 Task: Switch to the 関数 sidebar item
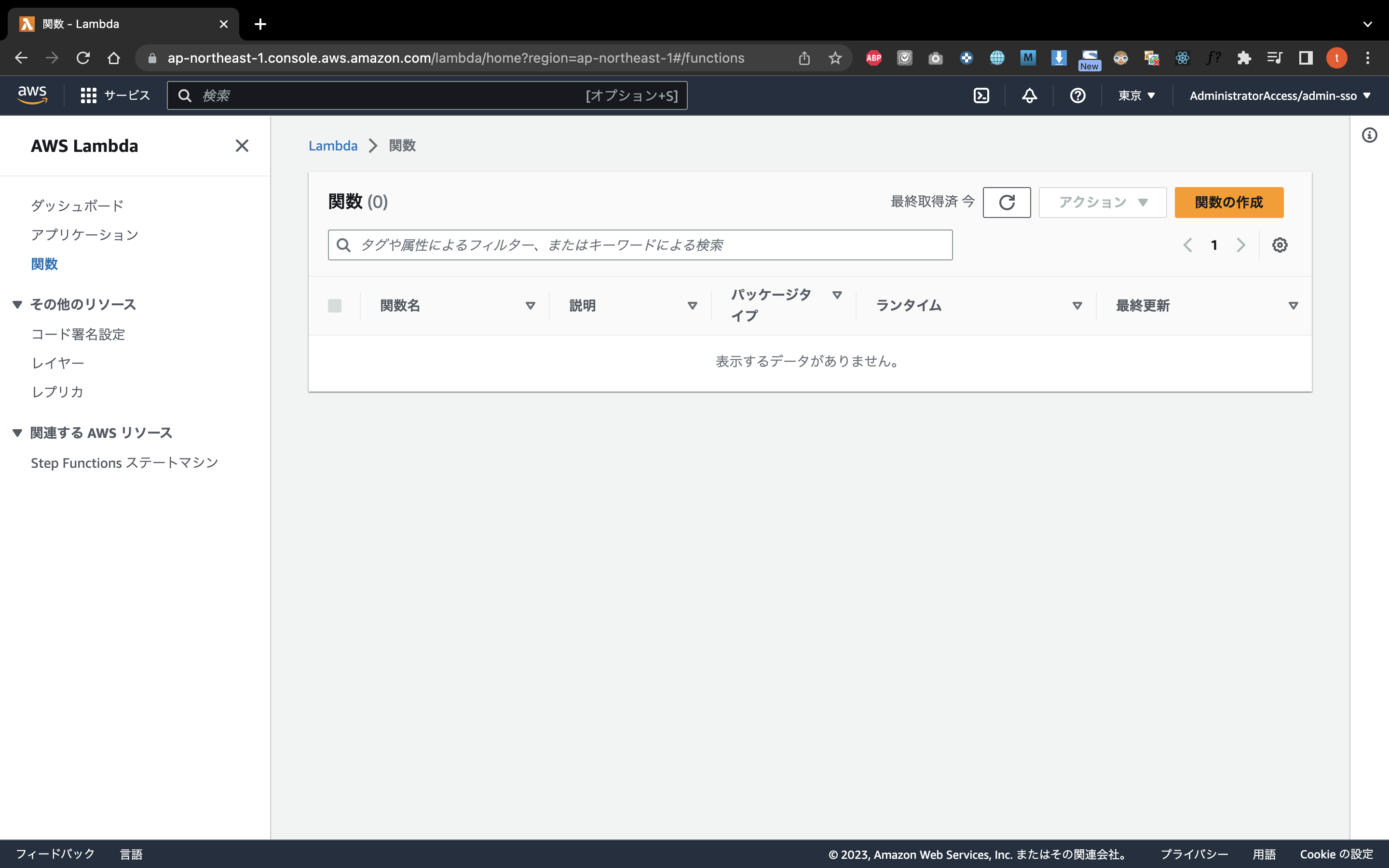[x=45, y=263]
